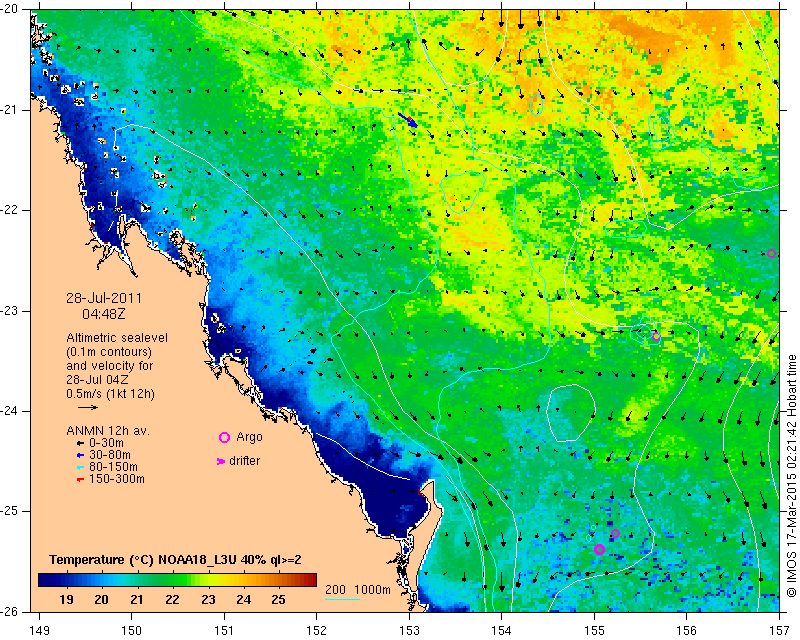Click the blue 30-80m legend arrow
Image resolution: width=800 pixels, height=640 pixels.
pyautogui.click(x=80, y=455)
